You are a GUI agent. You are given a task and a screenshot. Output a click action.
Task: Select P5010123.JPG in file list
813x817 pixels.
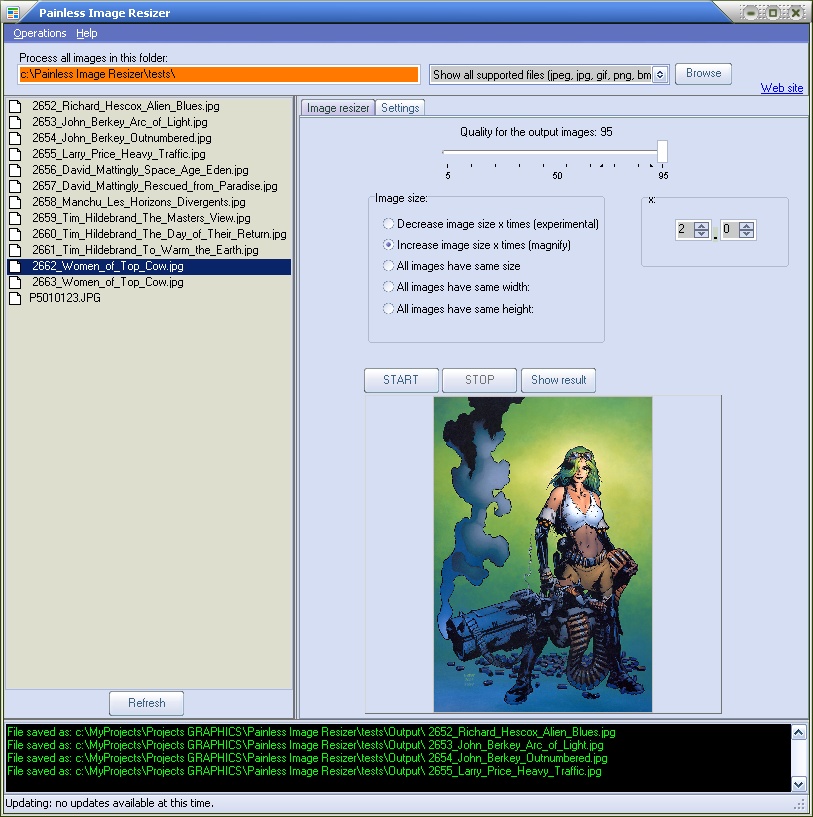click(x=65, y=298)
